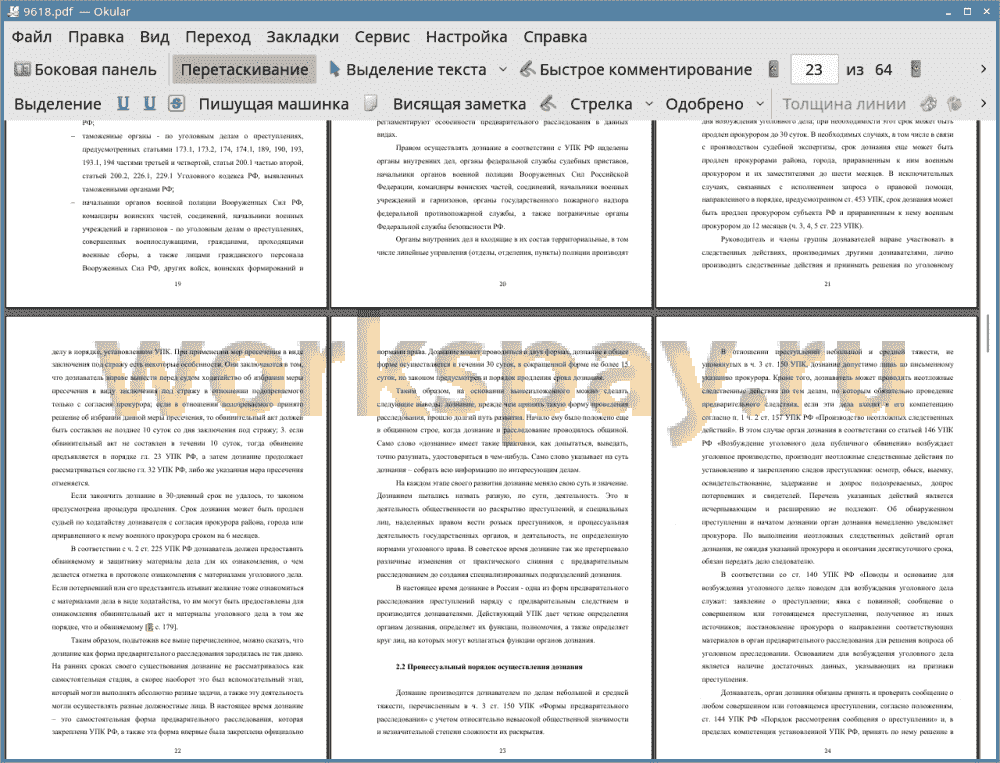The height and width of the screenshot is (763, 1000).
Task: Select the Одобрено stamp tool
Action: click(704, 104)
